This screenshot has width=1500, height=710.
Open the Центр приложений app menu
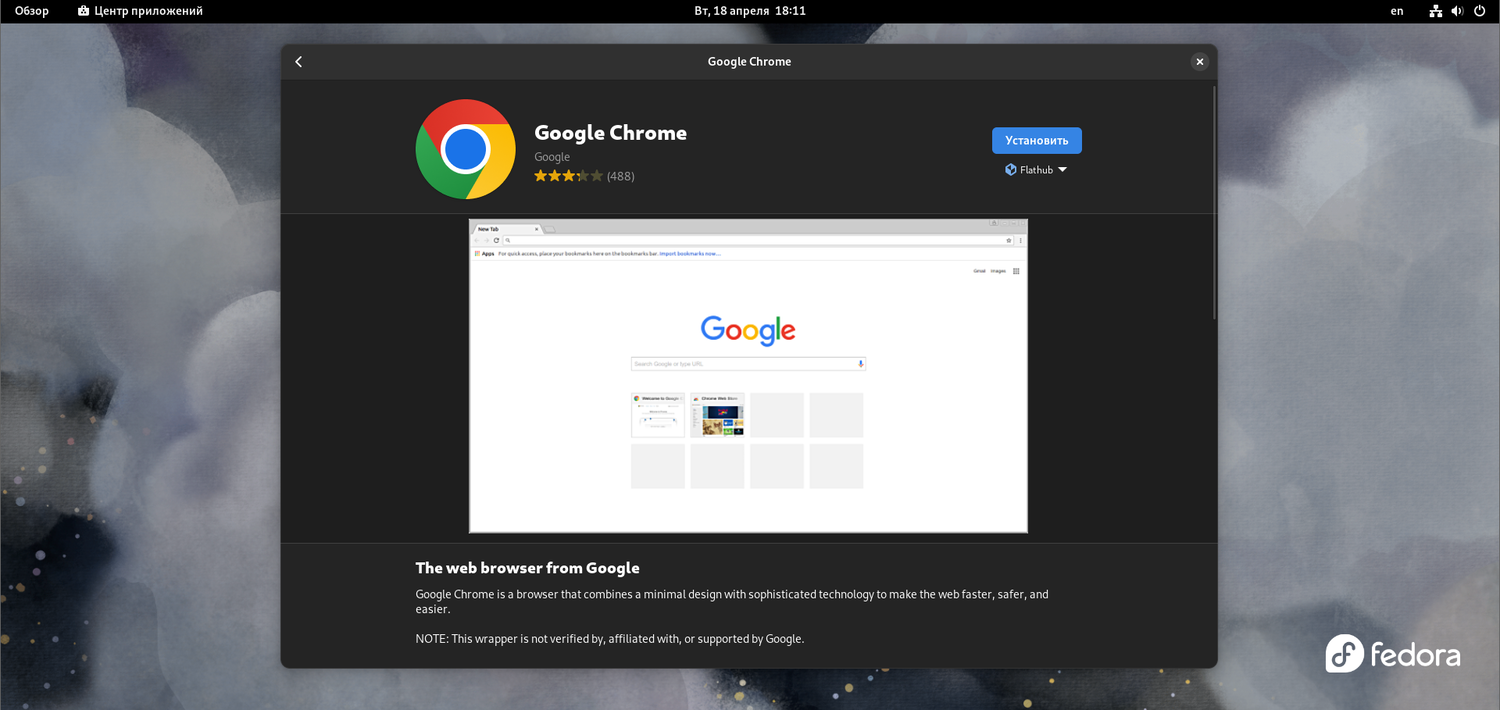140,11
